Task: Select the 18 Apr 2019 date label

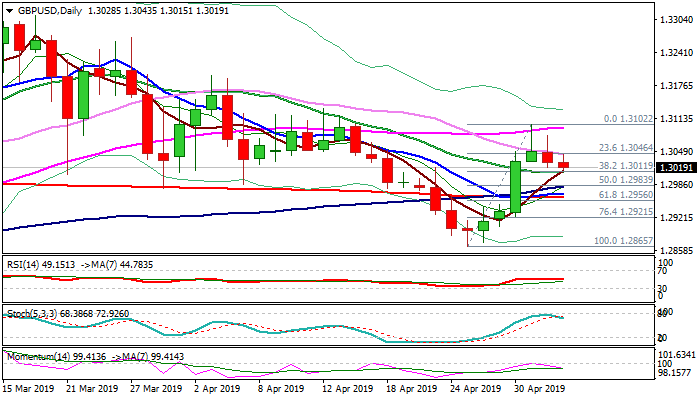Action: coord(412,388)
